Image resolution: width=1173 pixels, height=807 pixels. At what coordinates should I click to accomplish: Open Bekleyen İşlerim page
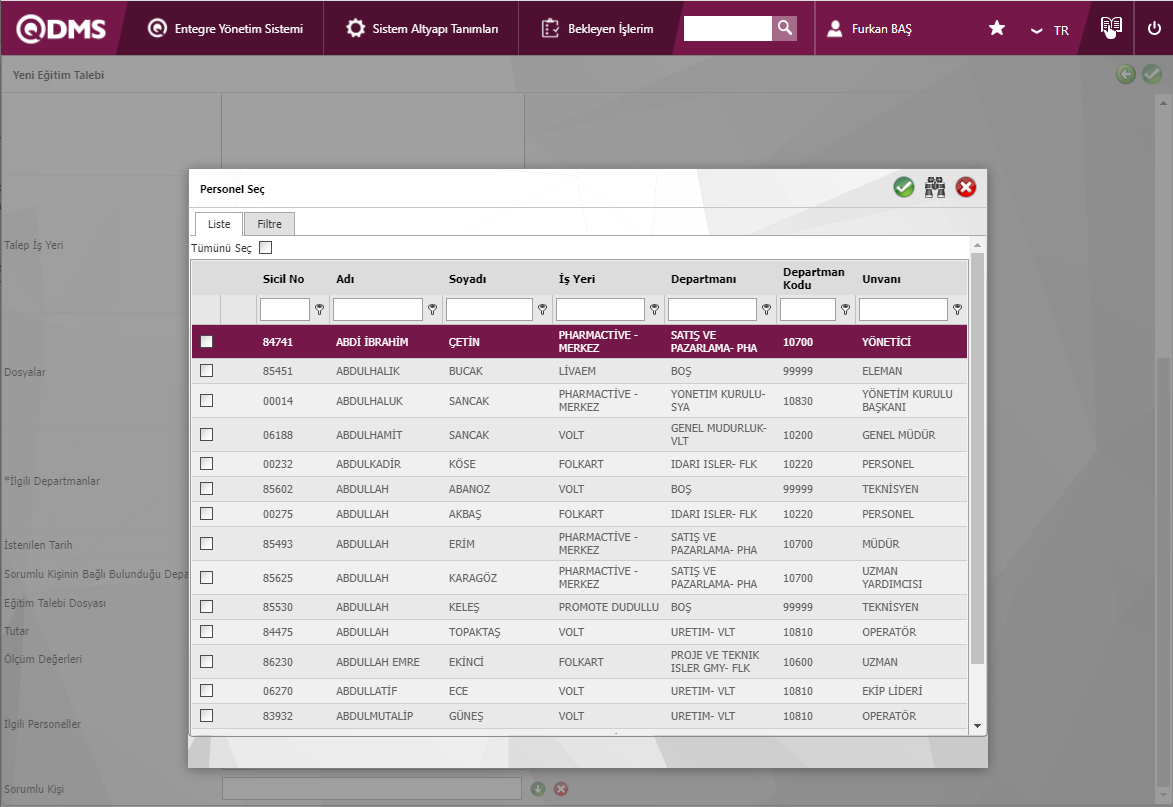pyautogui.click(x=597, y=29)
